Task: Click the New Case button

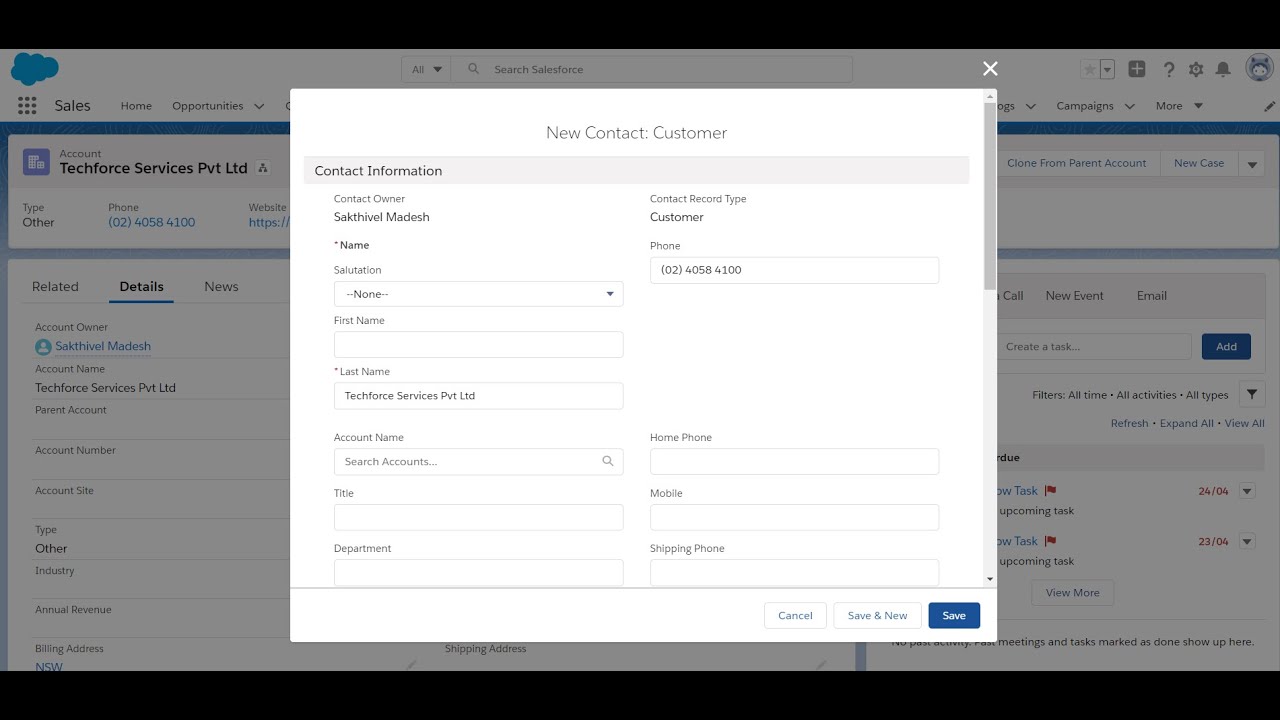Action: pyautogui.click(x=1198, y=163)
